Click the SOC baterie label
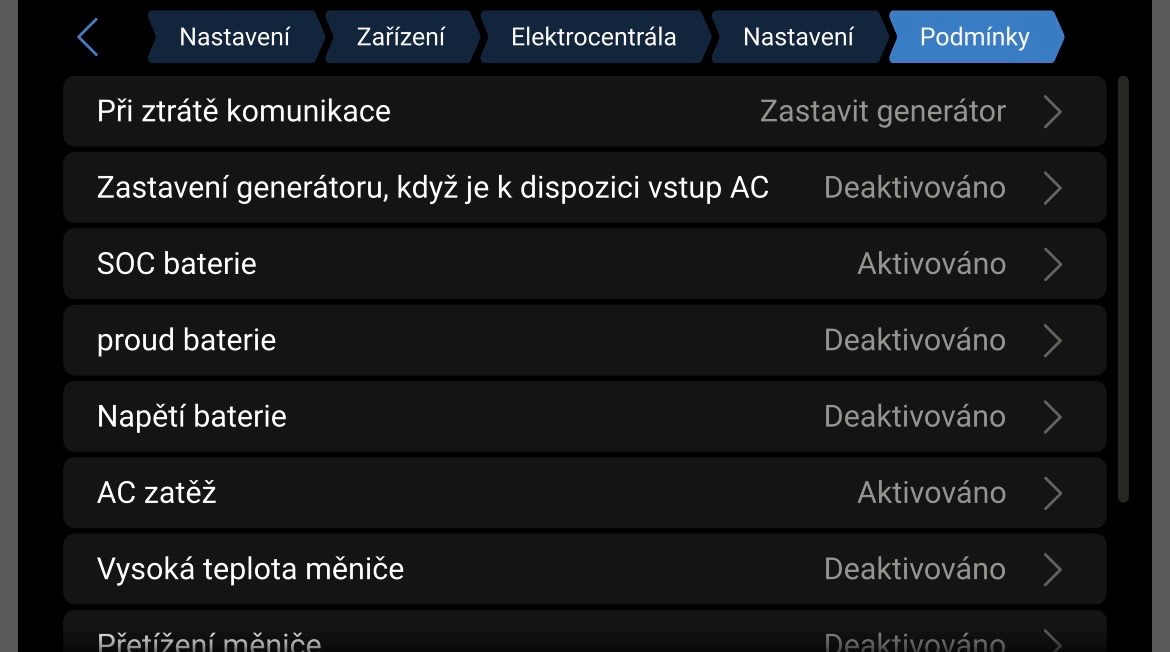 point(177,264)
